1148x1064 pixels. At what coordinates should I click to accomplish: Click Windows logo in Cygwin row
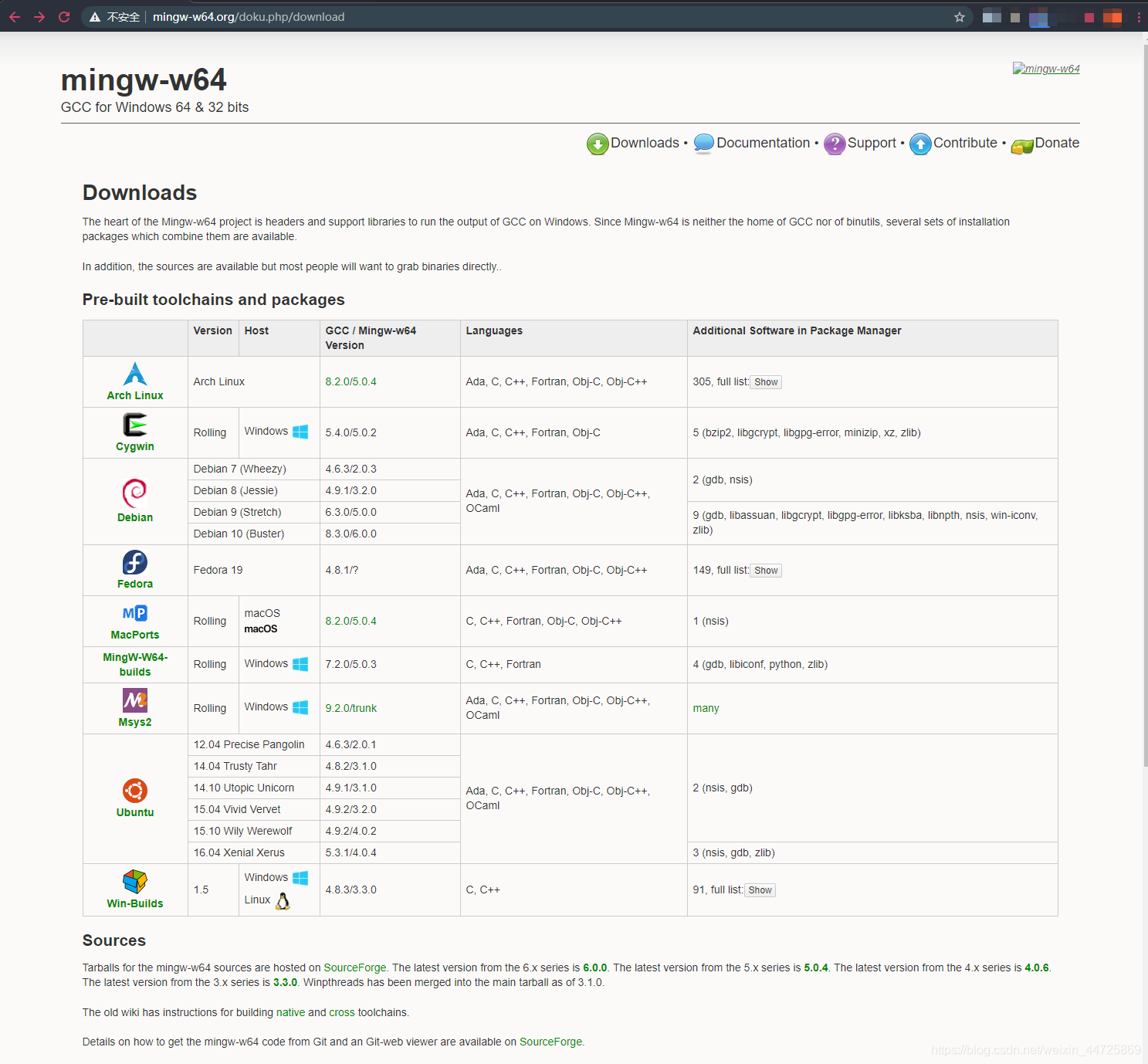coord(300,432)
